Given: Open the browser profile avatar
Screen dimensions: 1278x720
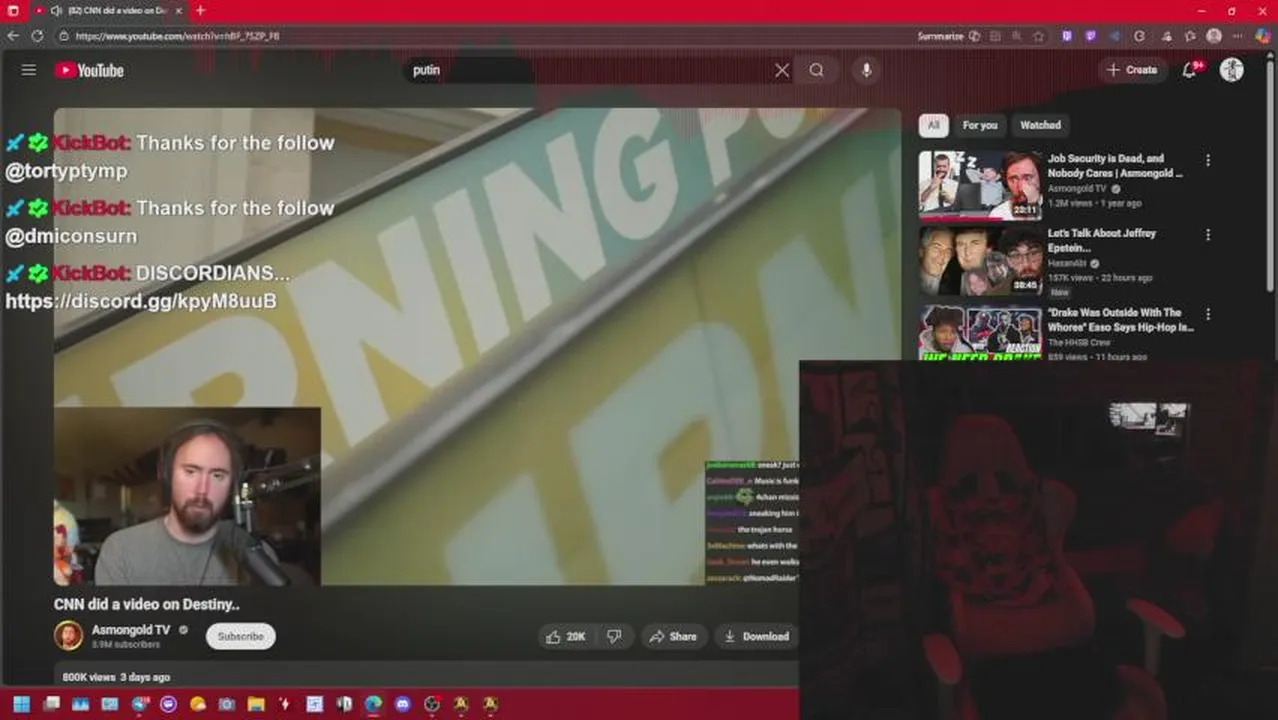Looking at the screenshot, I should pos(1214,36).
